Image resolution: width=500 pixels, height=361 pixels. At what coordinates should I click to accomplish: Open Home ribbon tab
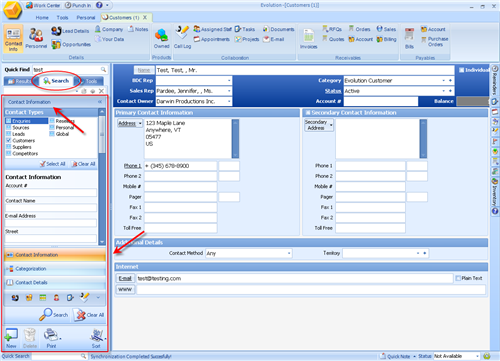point(42,18)
